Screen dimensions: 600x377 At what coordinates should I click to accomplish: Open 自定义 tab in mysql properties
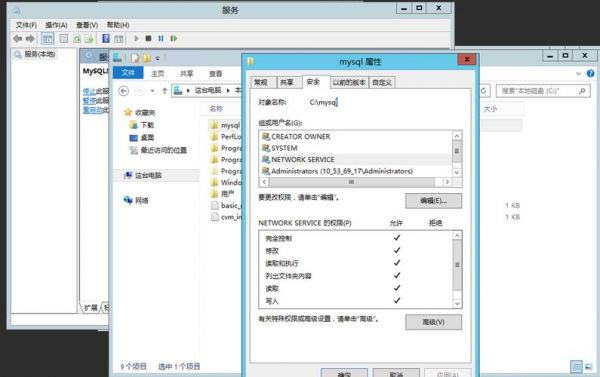[382, 82]
